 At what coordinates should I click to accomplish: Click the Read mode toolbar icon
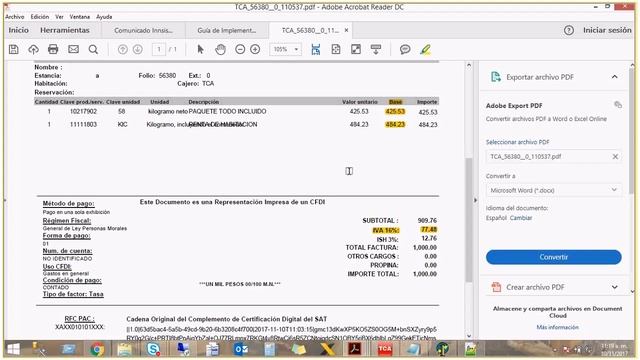coord(376,49)
